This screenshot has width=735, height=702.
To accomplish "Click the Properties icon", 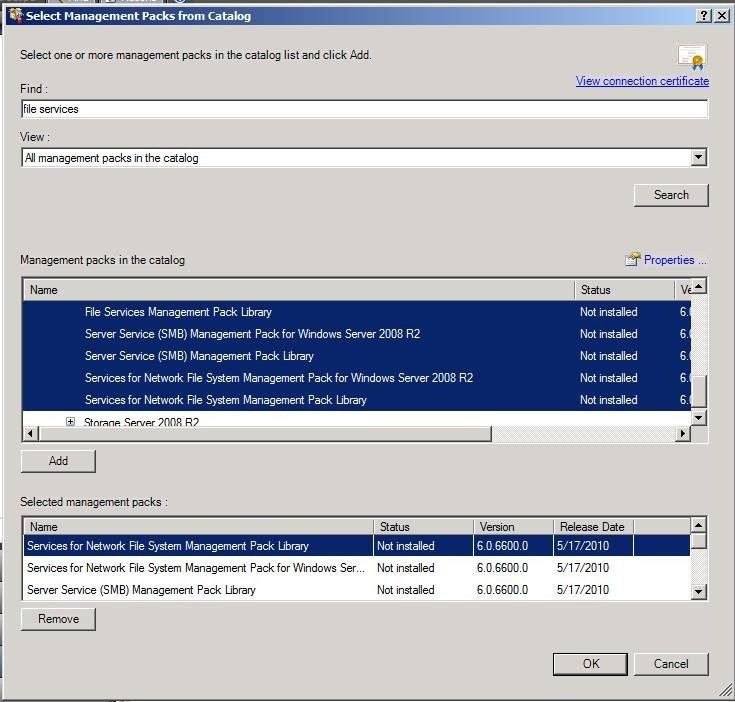I will [x=632, y=259].
